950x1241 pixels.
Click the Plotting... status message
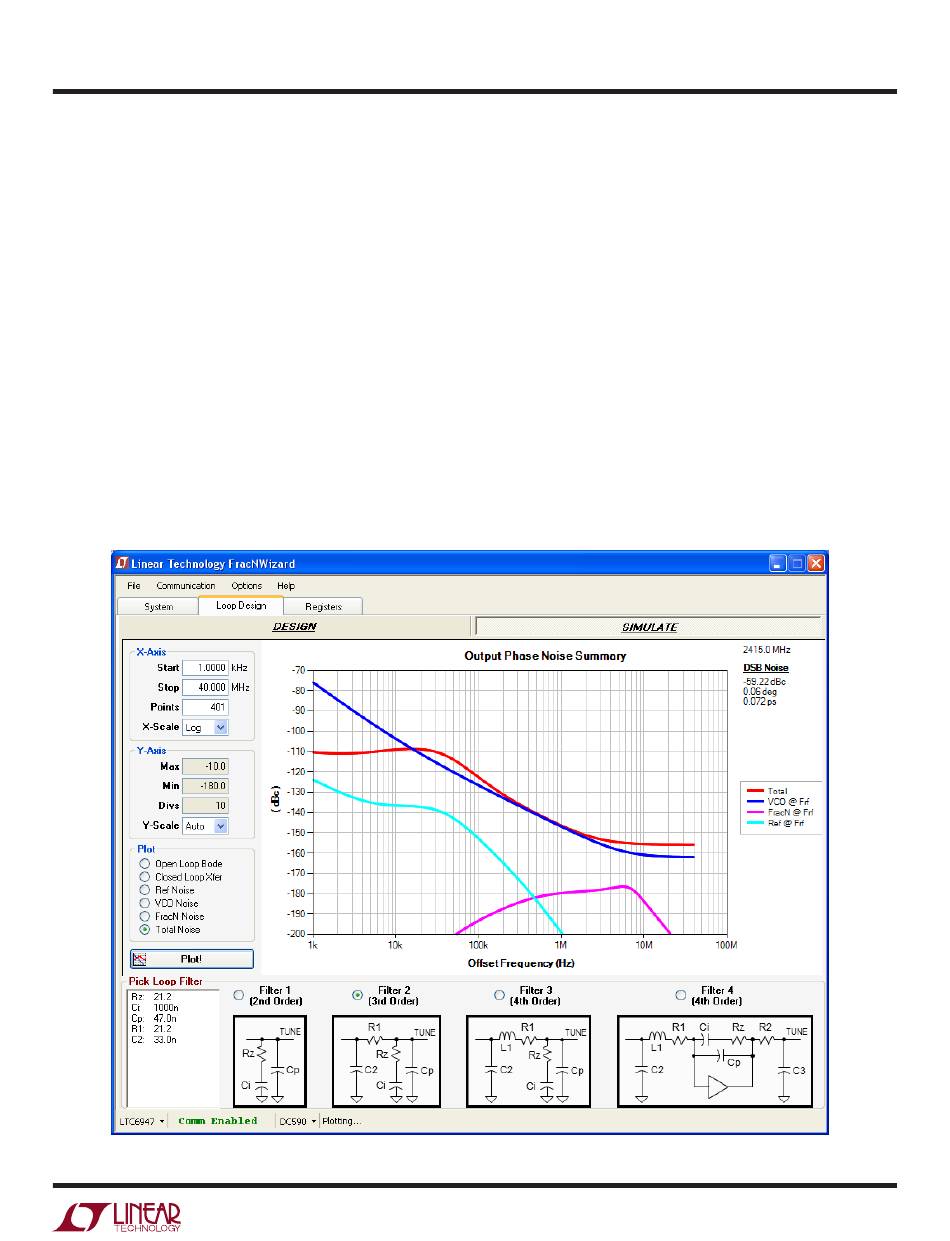(342, 1121)
